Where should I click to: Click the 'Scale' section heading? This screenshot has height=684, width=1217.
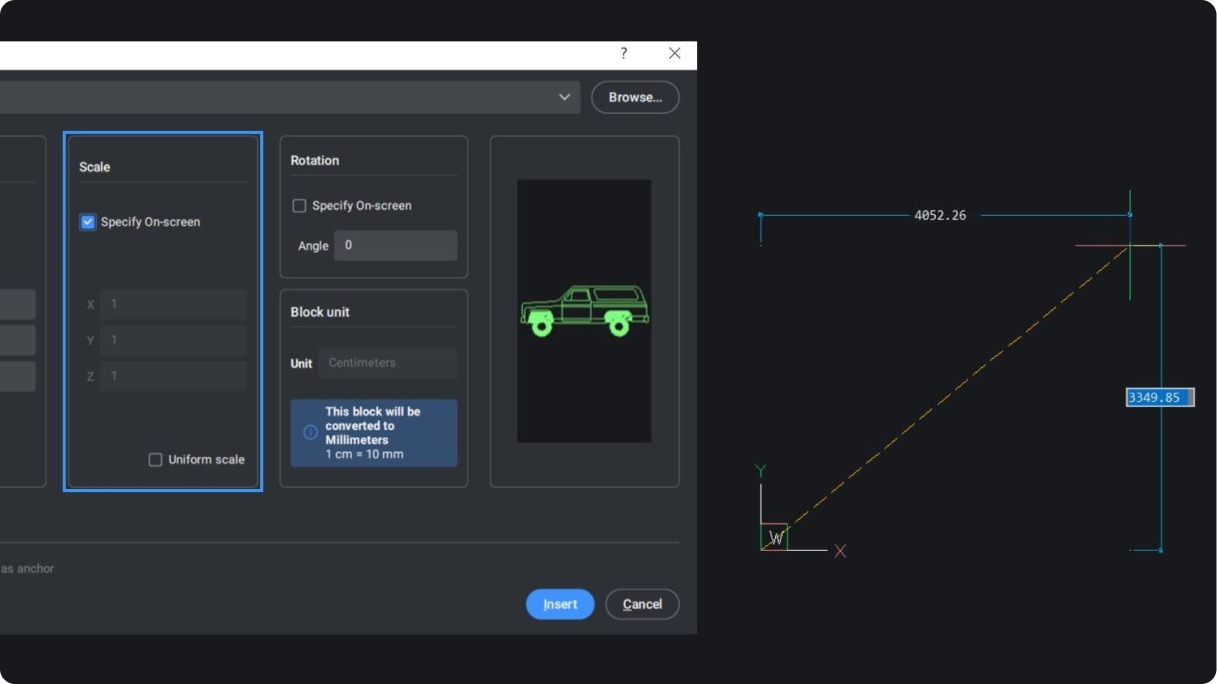[x=95, y=167]
